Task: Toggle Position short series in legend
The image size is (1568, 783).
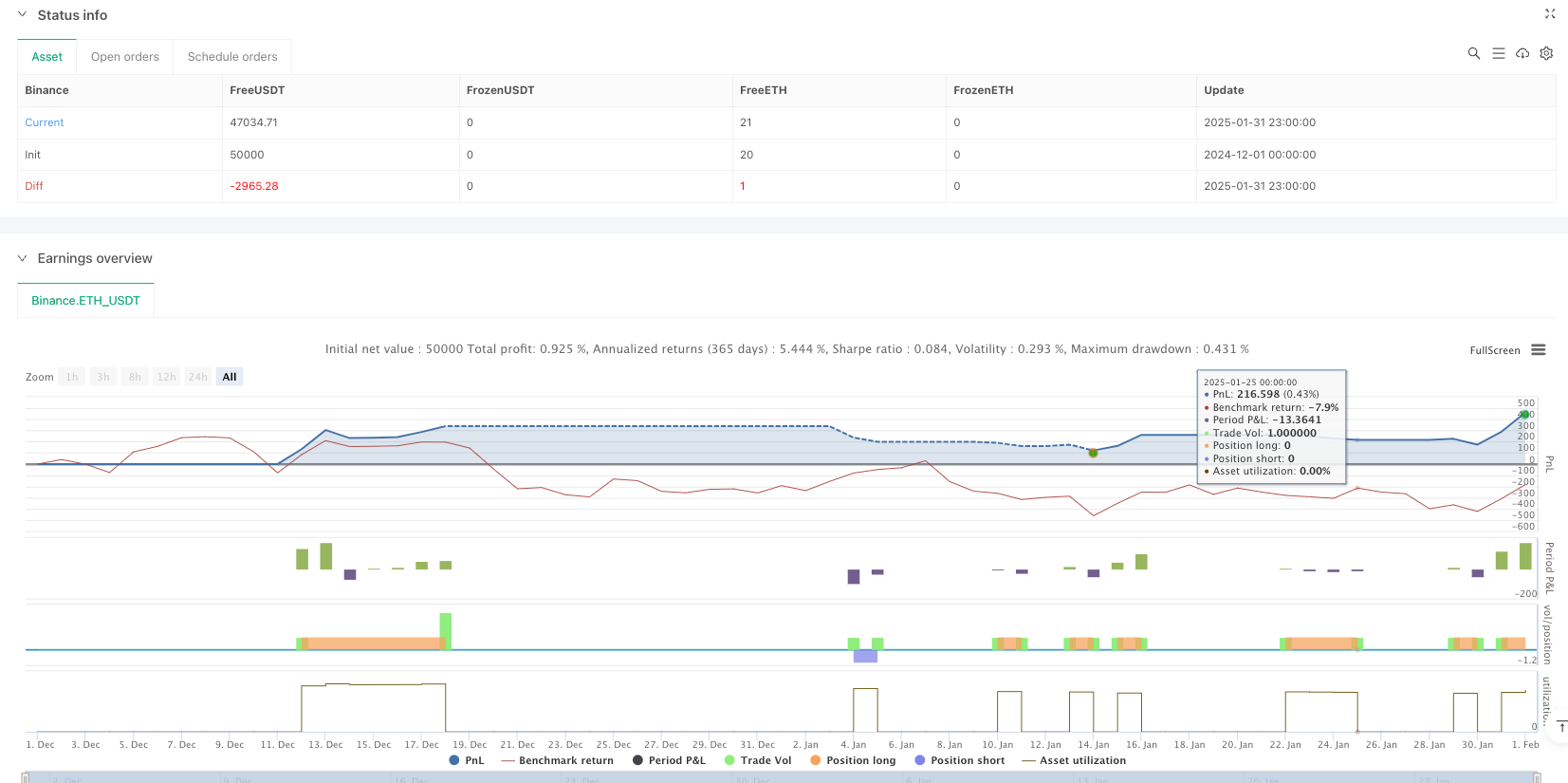Action: (x=959, y=760)
